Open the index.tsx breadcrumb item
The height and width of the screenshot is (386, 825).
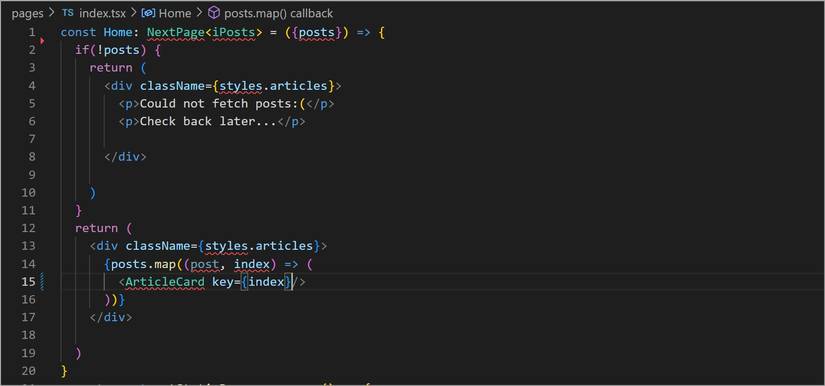(x=103, y=13)
